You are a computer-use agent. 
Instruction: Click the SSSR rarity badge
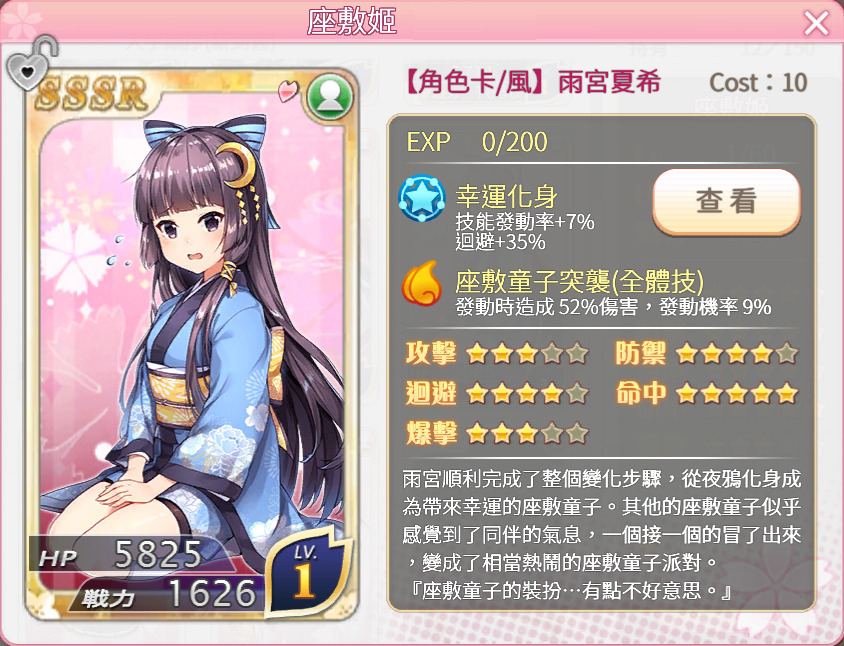click(x=92, y=93)
